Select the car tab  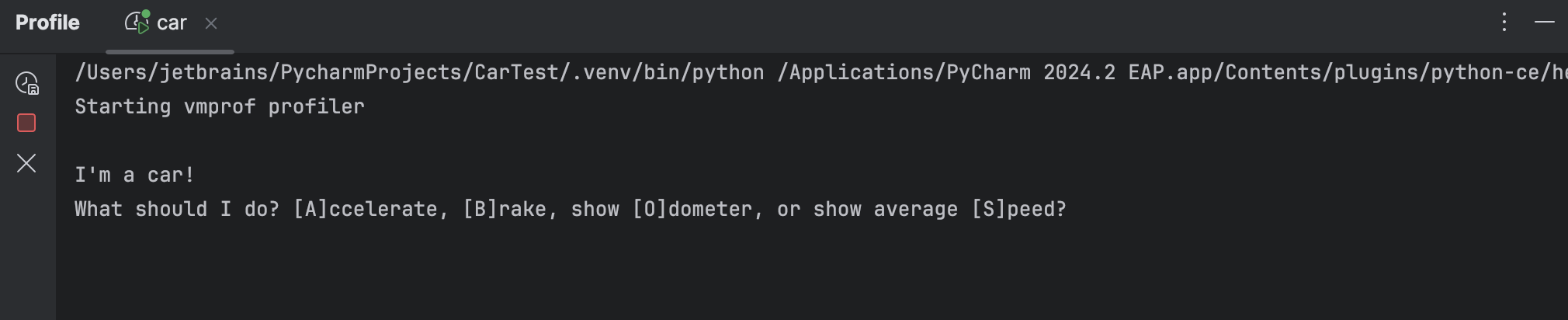(x=172, y=23)
